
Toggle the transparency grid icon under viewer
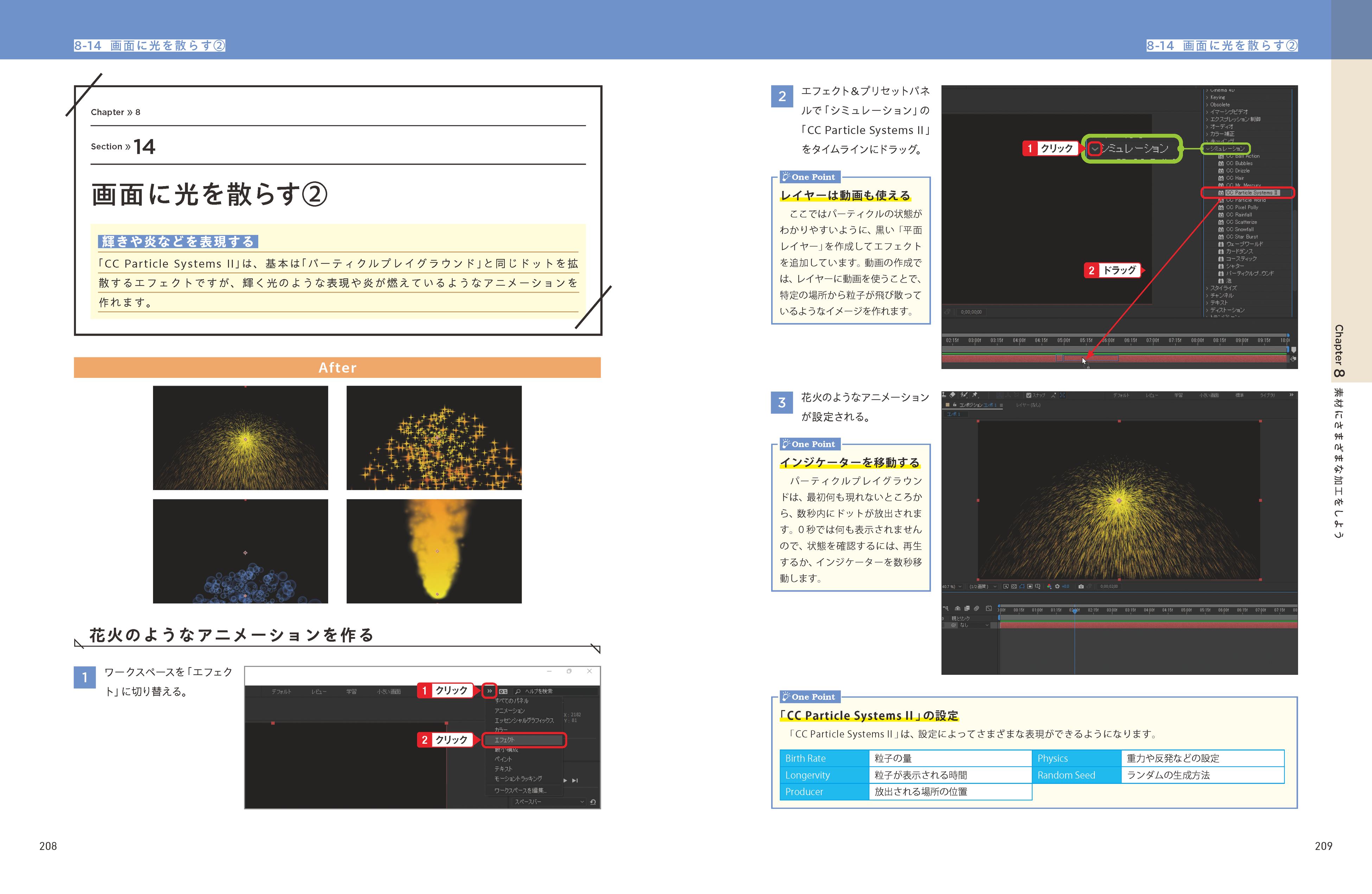tap(1014, 587)
